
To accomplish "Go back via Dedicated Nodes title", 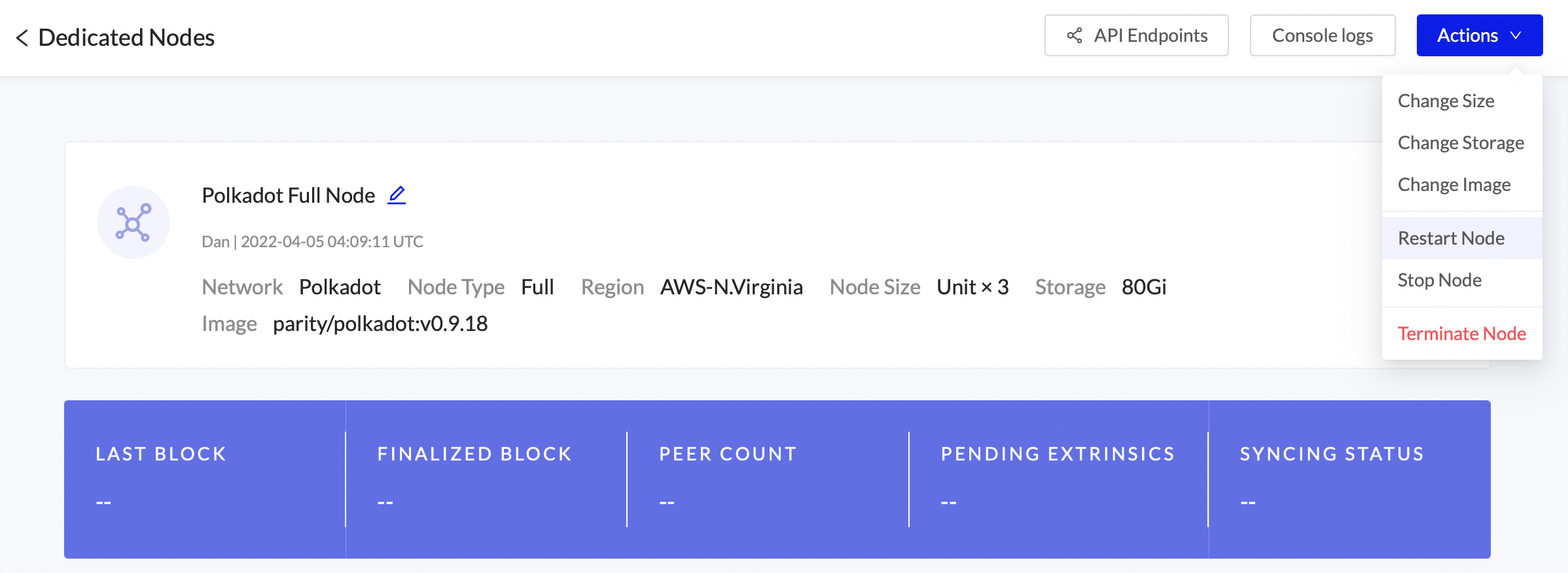I will [126, 38].
